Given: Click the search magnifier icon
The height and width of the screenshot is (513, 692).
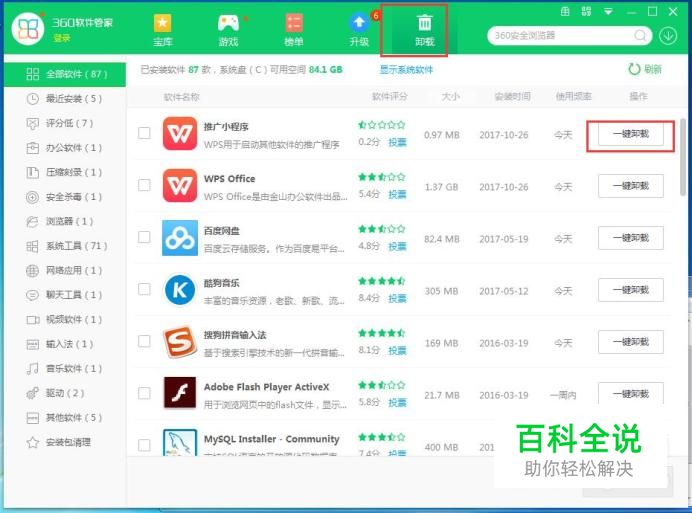Looking at the screenshot, I should pos(639,35).
